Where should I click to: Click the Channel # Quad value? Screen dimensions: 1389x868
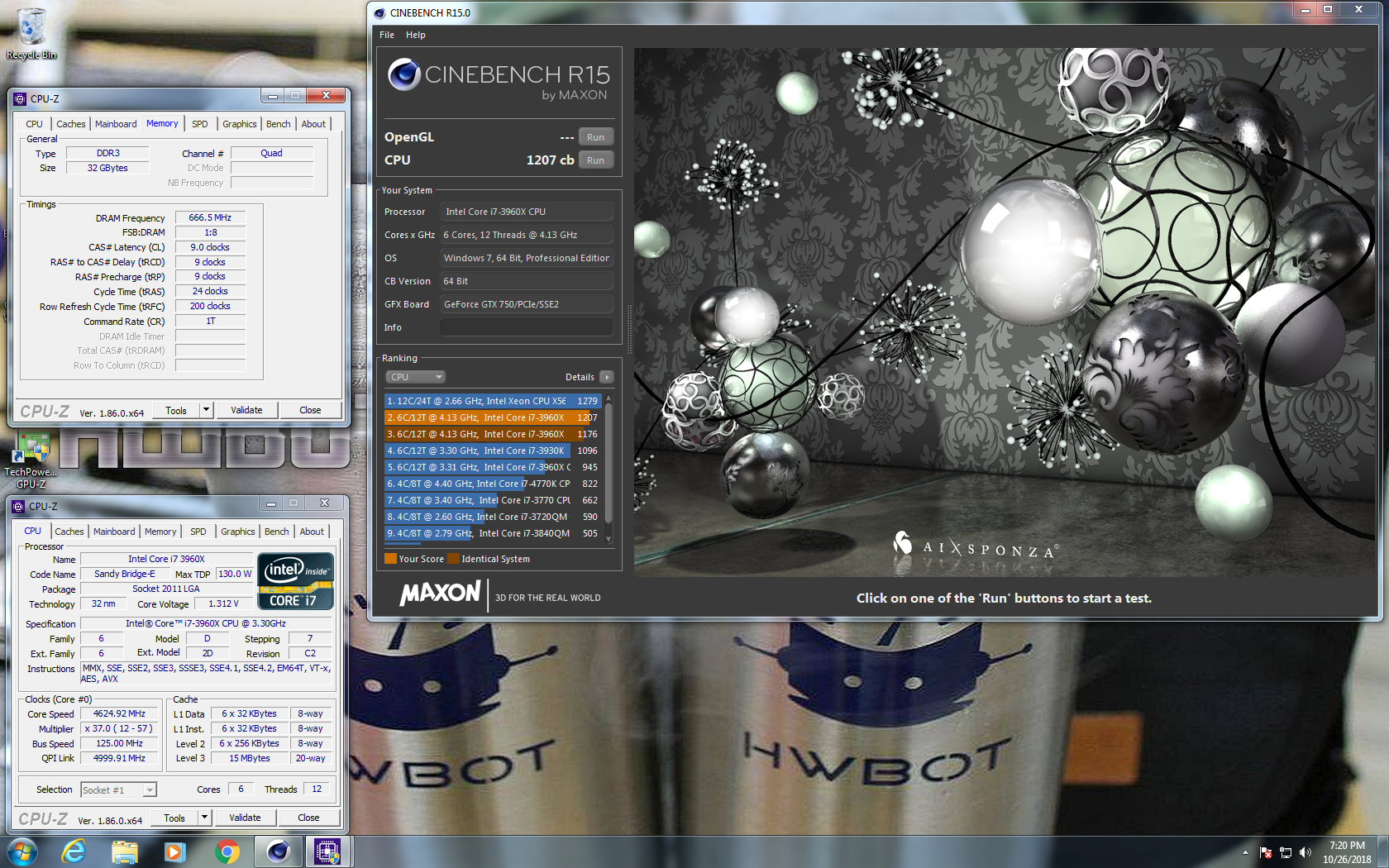271,153
